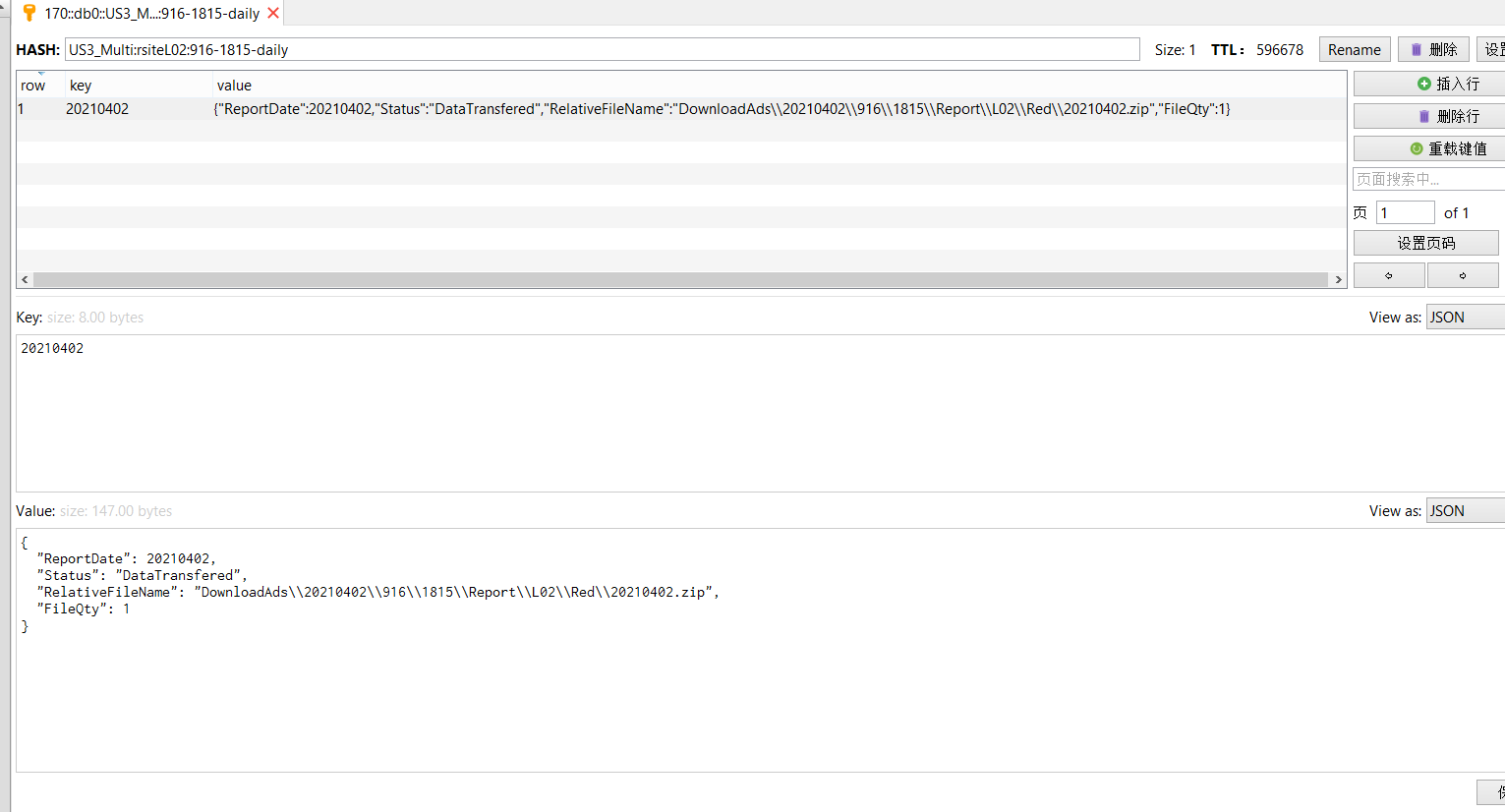Image resolution: width=1505 pixels, height=812 pixels.
Task: Click the left arrow of the horizontal scrollbar
Action: 26,279
